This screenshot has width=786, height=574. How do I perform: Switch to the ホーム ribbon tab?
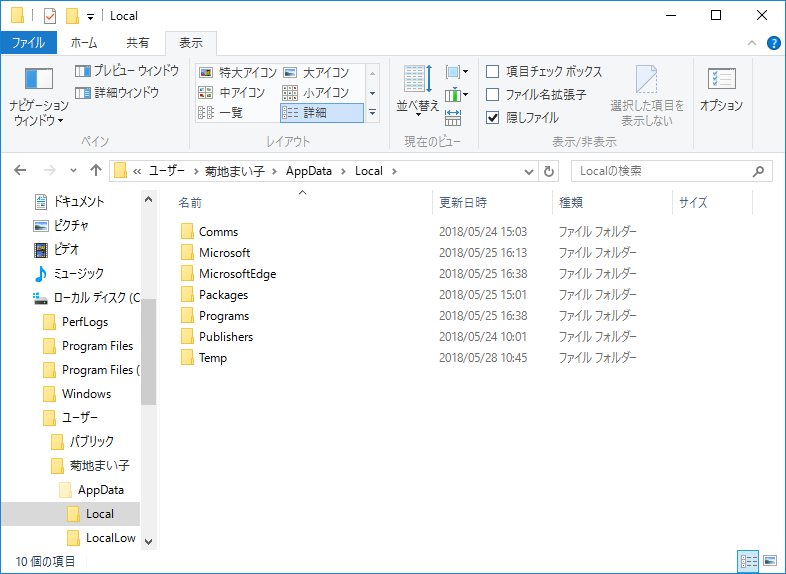pos(84,43)
